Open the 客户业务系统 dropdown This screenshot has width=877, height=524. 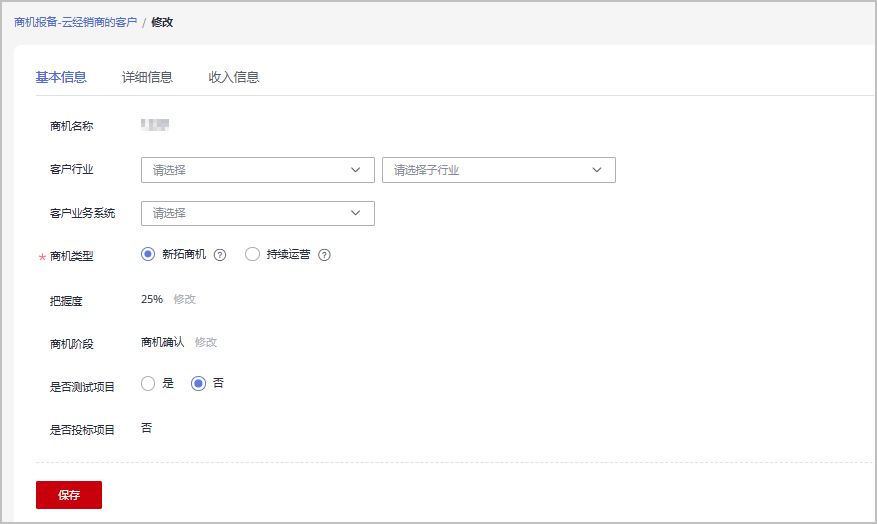(258, 213)
